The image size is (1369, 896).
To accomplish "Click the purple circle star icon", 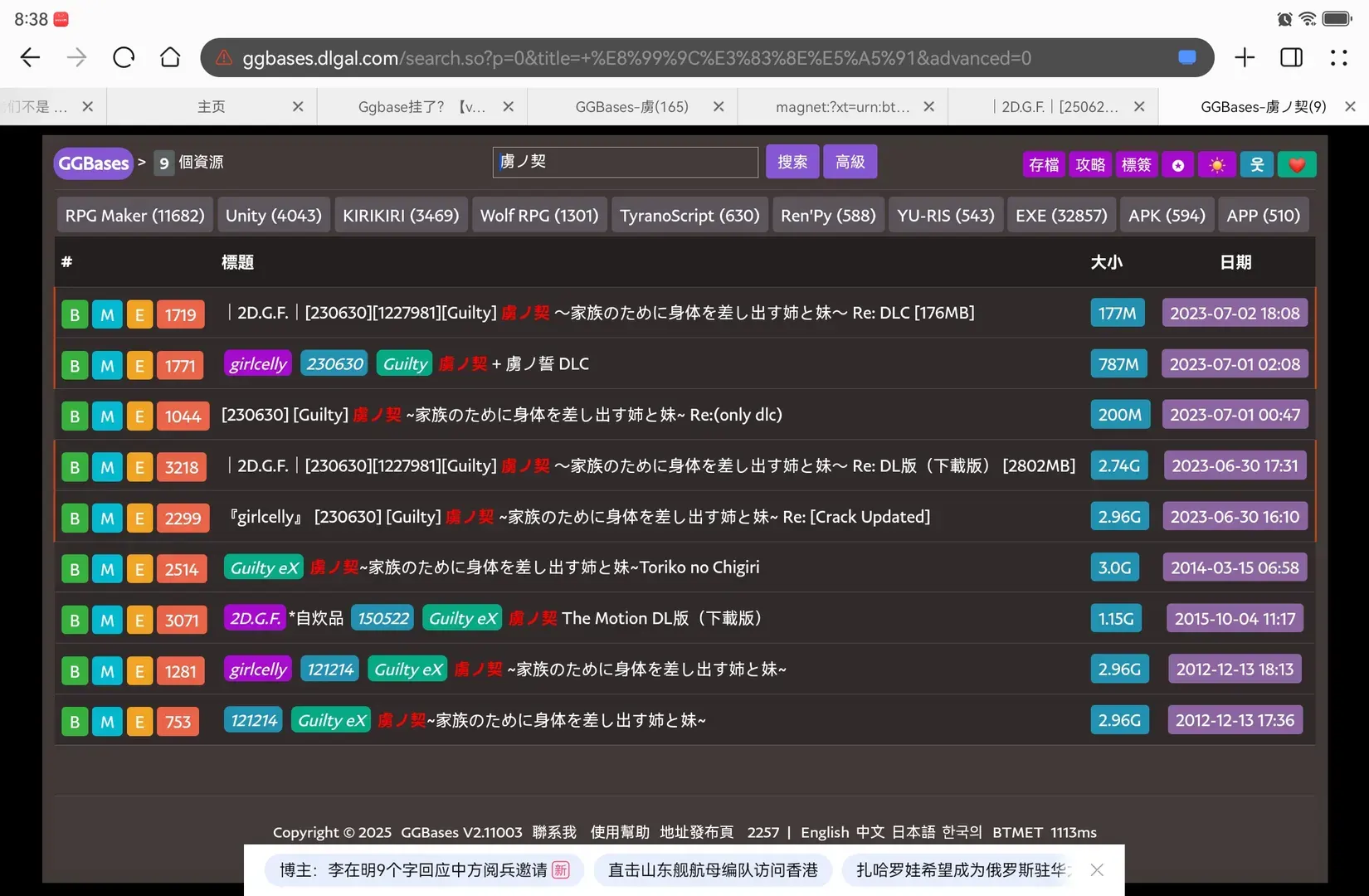I will click(1178, 165).
